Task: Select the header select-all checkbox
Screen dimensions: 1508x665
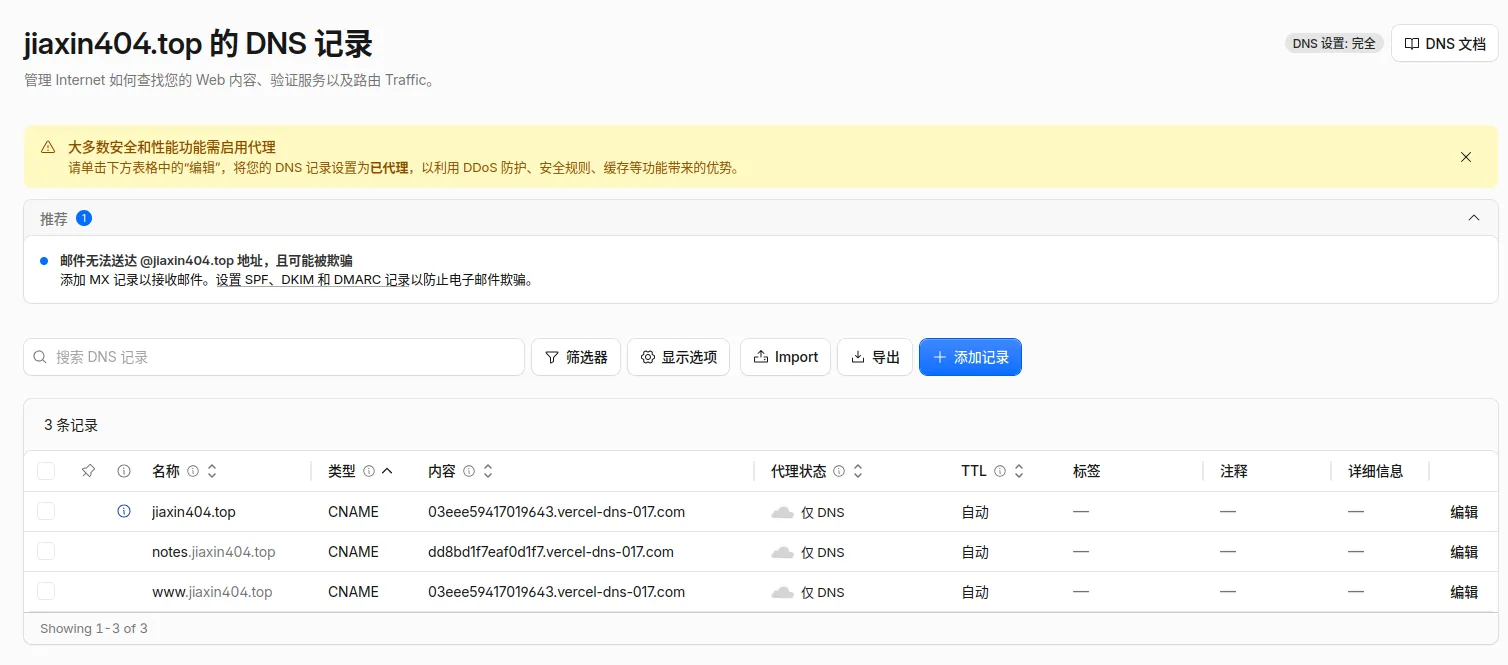Action: pyautogui.click(x=46, y=471)
